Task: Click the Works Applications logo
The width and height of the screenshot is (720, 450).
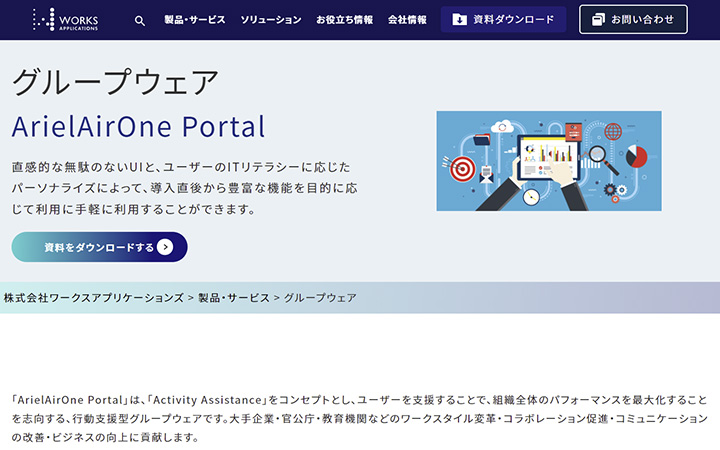Action: click(x=65, y=20)
